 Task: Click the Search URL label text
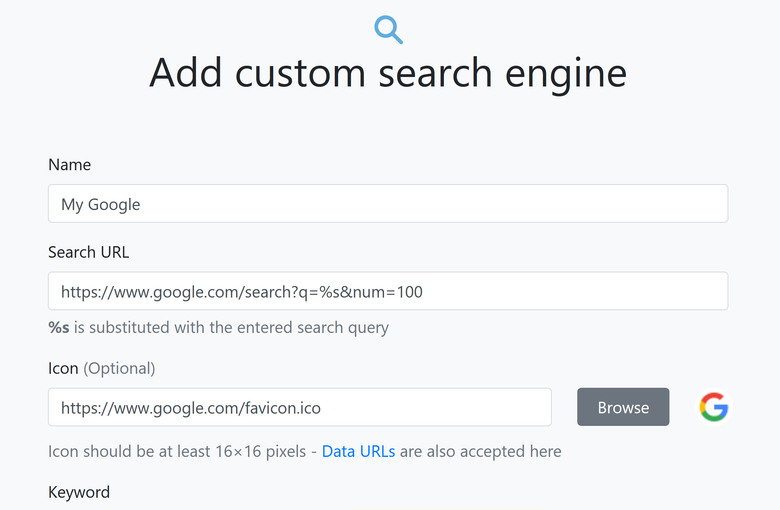89,252
